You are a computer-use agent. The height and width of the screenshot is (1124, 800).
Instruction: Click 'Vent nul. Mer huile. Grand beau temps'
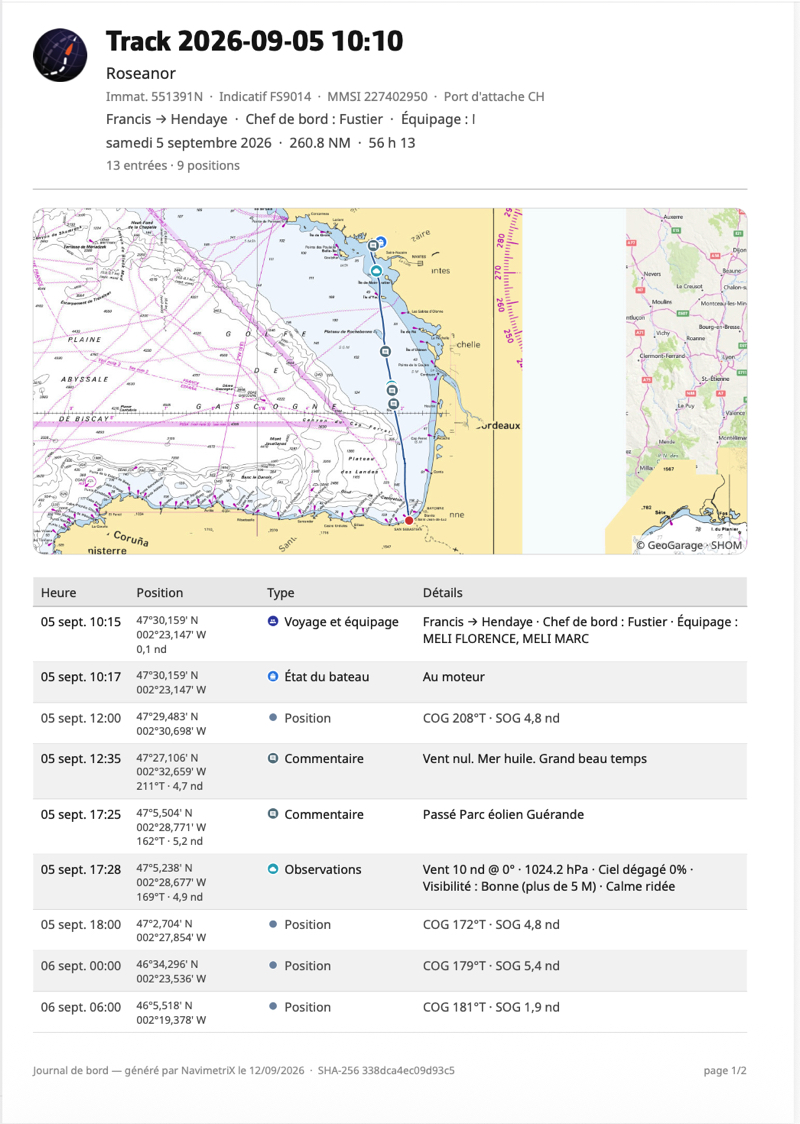(535, 758)
